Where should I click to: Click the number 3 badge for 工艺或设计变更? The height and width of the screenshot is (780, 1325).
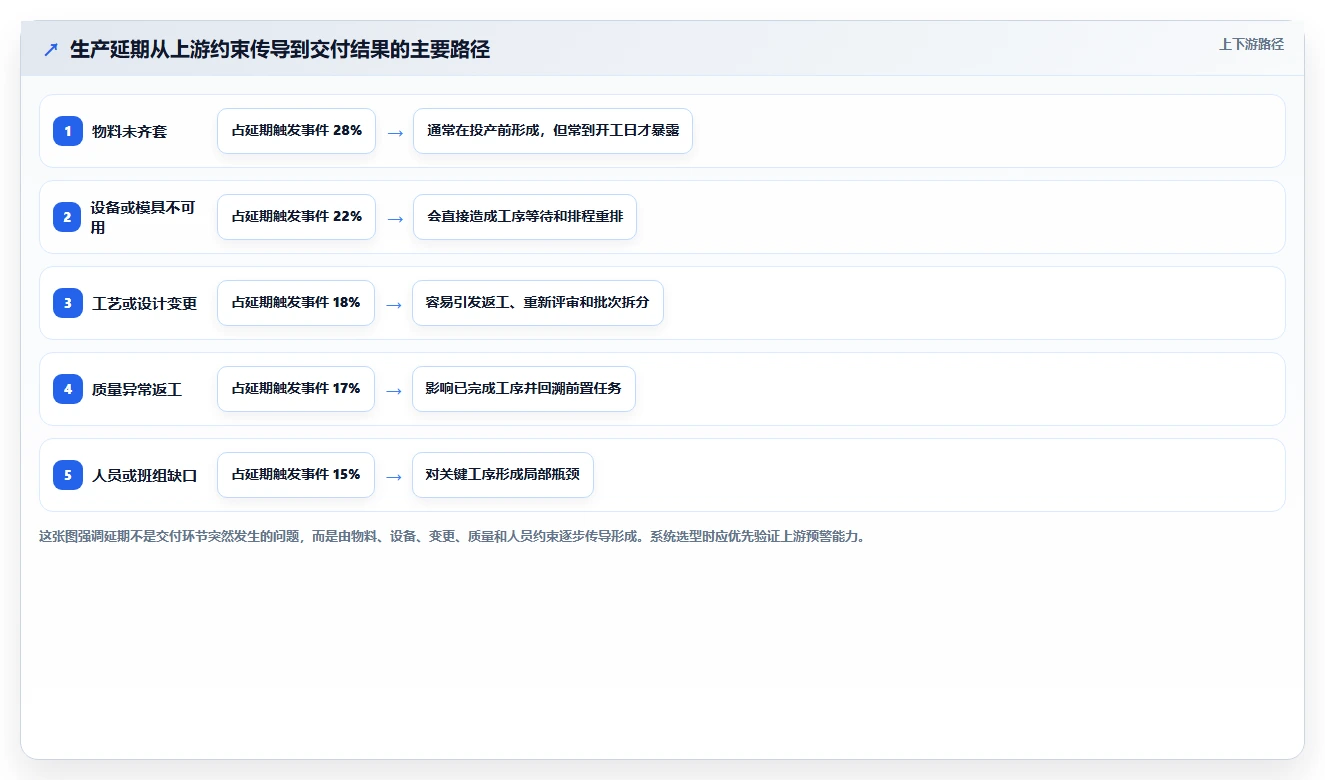[x=68, y=303]
